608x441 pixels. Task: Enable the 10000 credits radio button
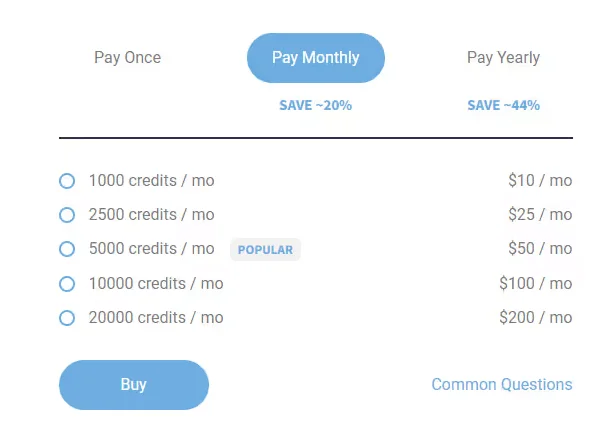pyautogui.click(x=67, y=284)
